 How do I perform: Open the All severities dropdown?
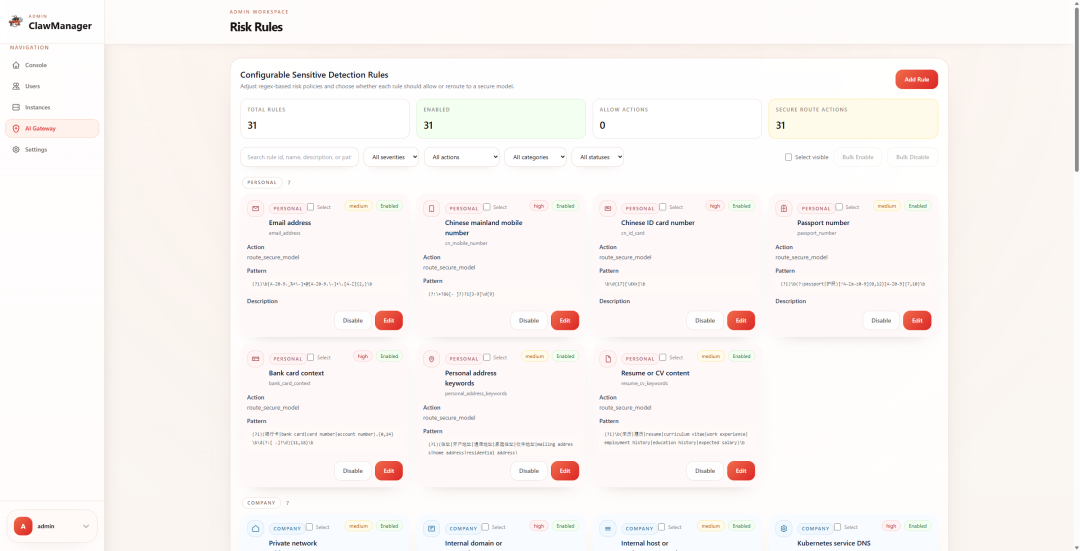(391, 157)
